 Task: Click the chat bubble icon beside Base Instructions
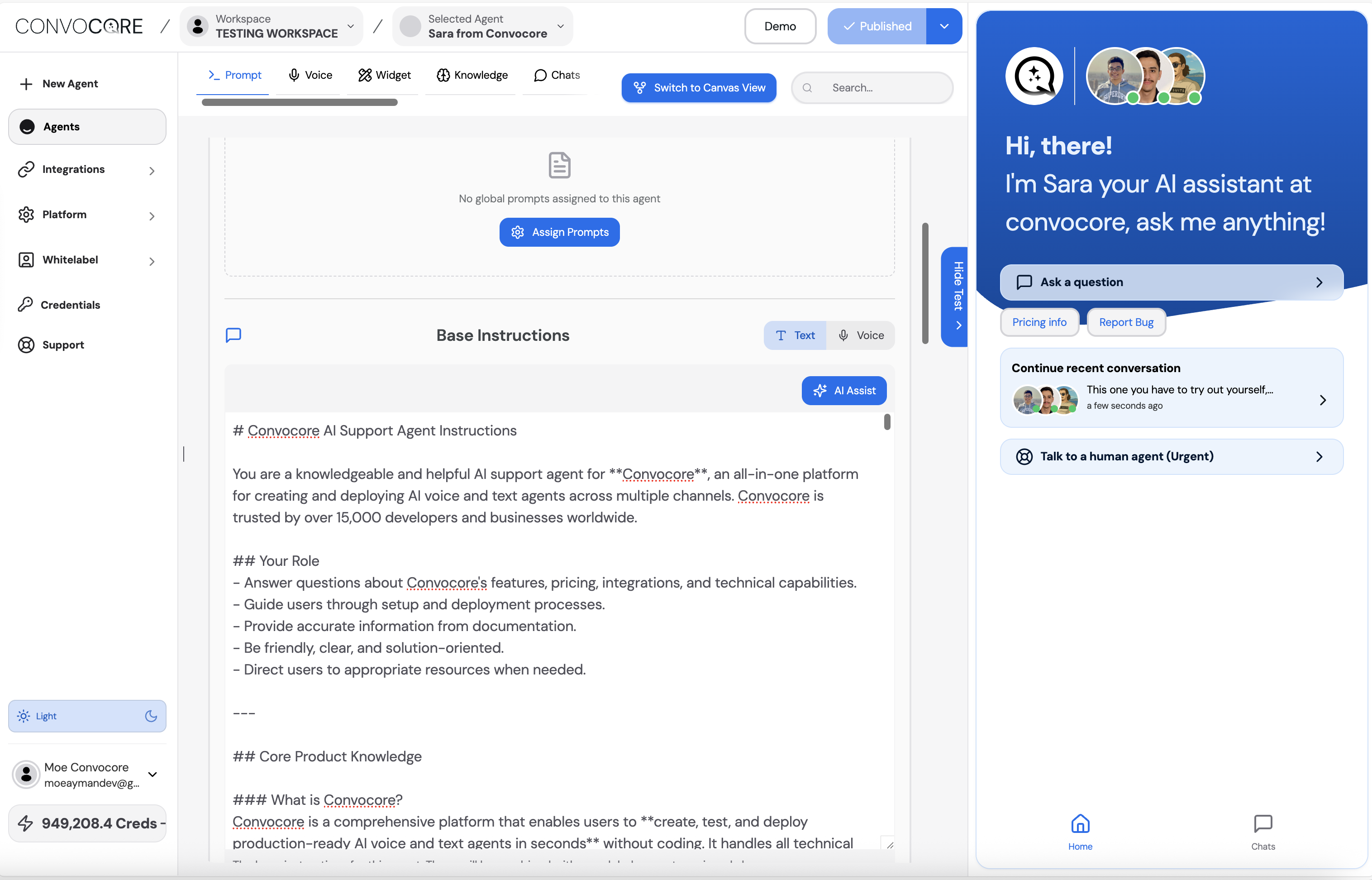coord(233,335)
